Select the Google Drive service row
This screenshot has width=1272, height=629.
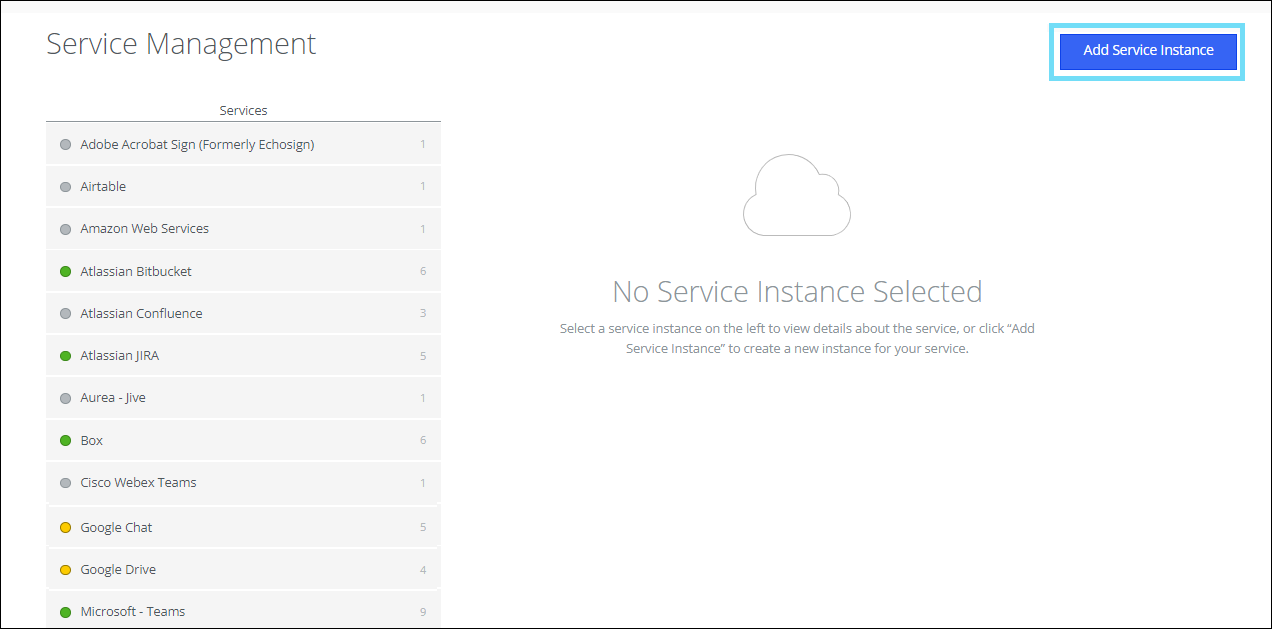pos(118,570)
